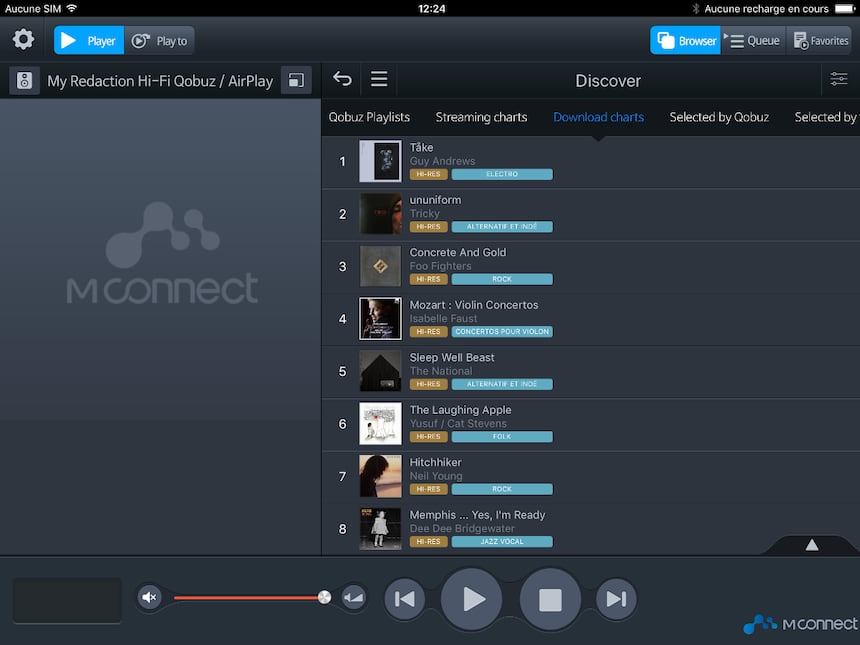Viewport: 860px width, 645px height.
Task: Go back with the return arrow
Action: click(343, 79)
